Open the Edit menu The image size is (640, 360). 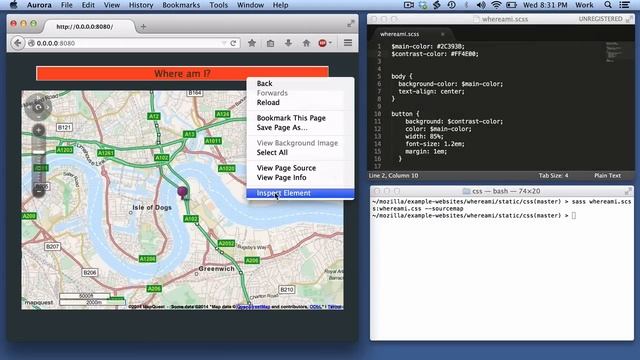point(88,5)
